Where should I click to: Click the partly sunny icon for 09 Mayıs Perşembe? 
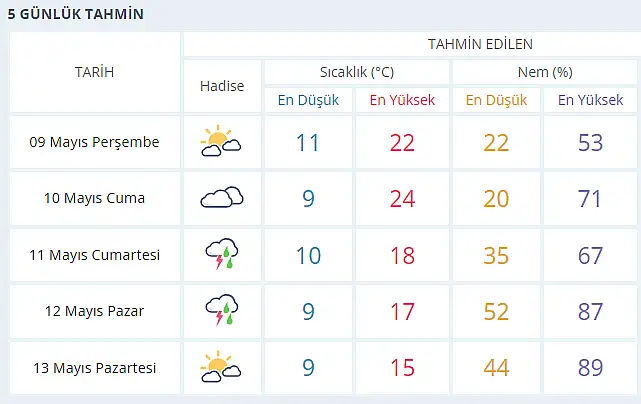tap(221, 142)
